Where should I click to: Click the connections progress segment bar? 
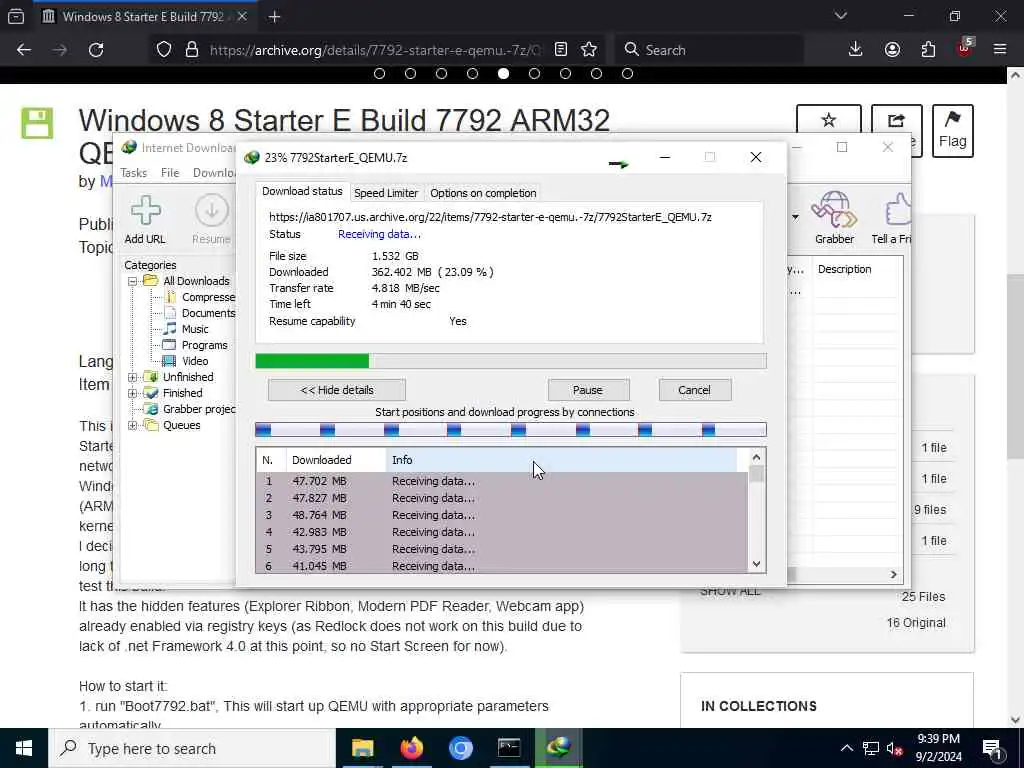[x=511, y=430]
